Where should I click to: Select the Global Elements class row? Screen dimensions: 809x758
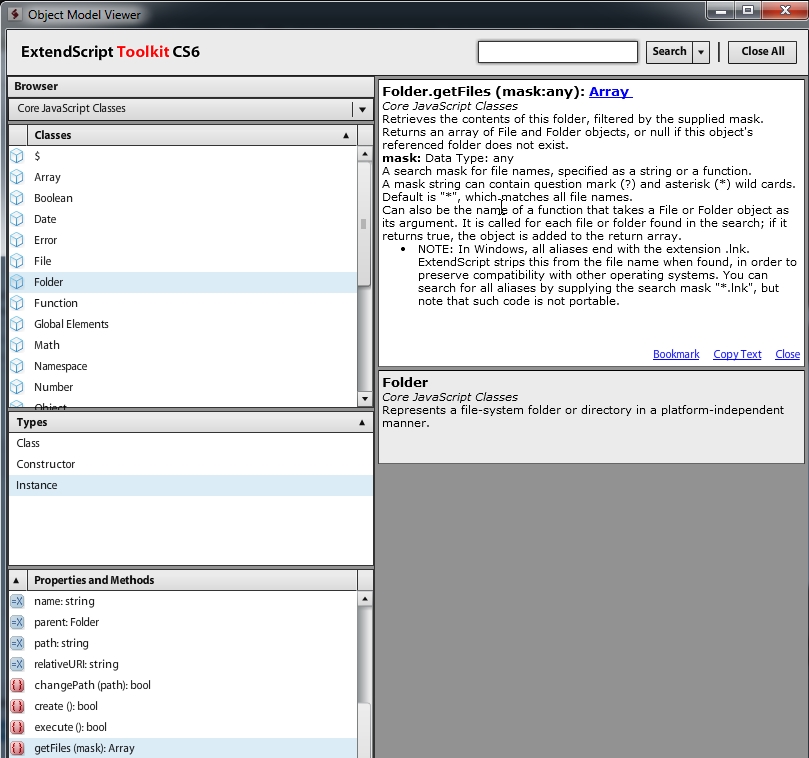[x=183, y=324]
